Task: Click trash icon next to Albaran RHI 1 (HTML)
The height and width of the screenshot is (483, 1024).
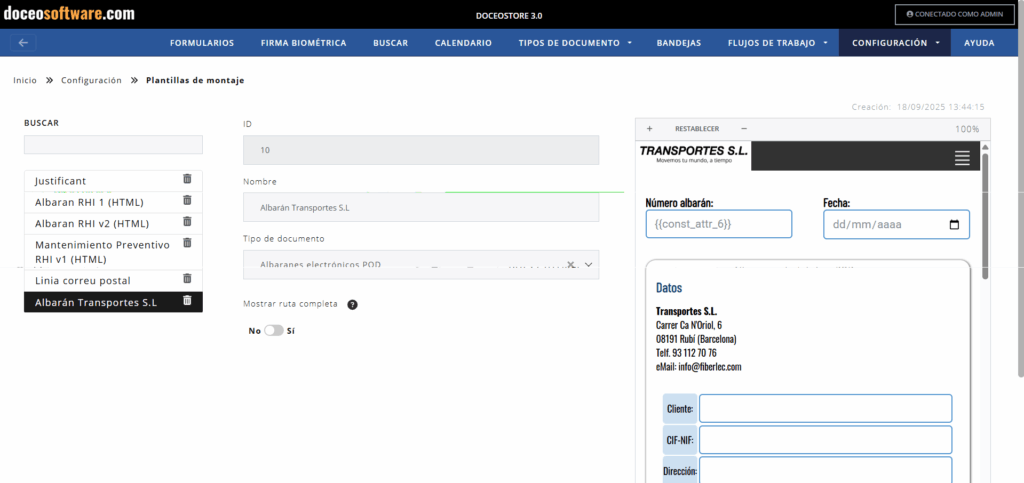Action: pos(187,200)
